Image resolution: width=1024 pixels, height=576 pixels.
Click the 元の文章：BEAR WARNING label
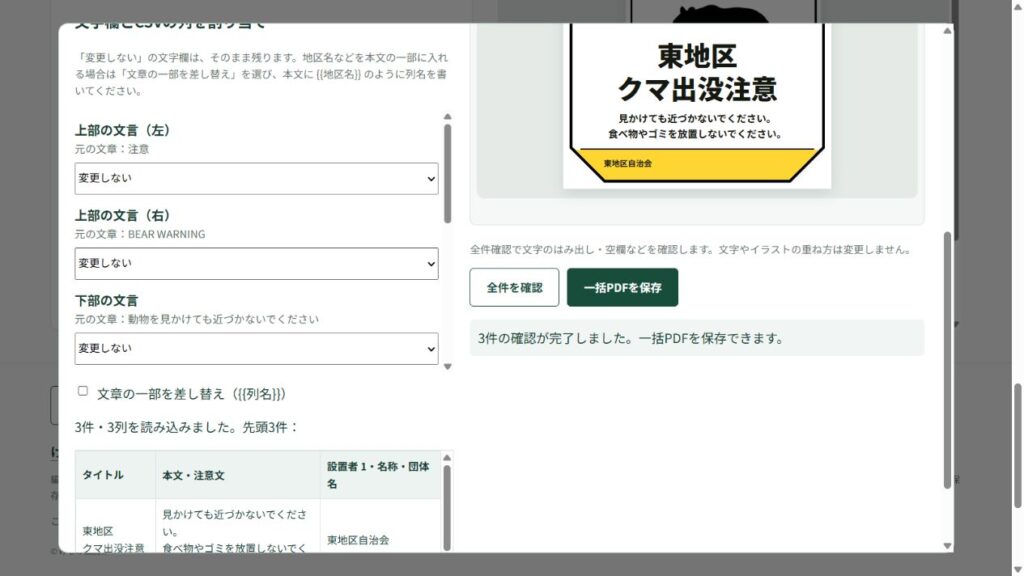tap(140, 234)
